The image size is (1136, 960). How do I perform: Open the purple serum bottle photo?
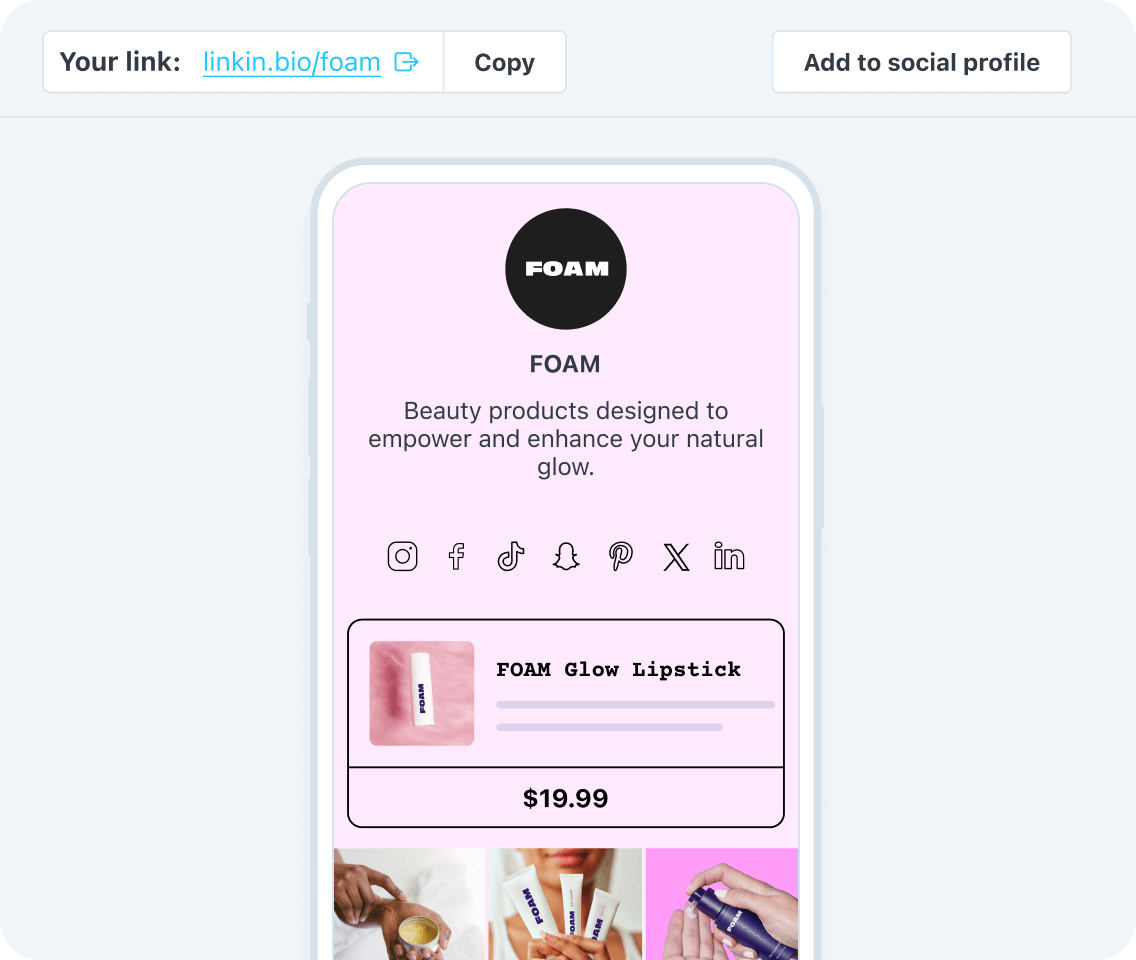722,904
